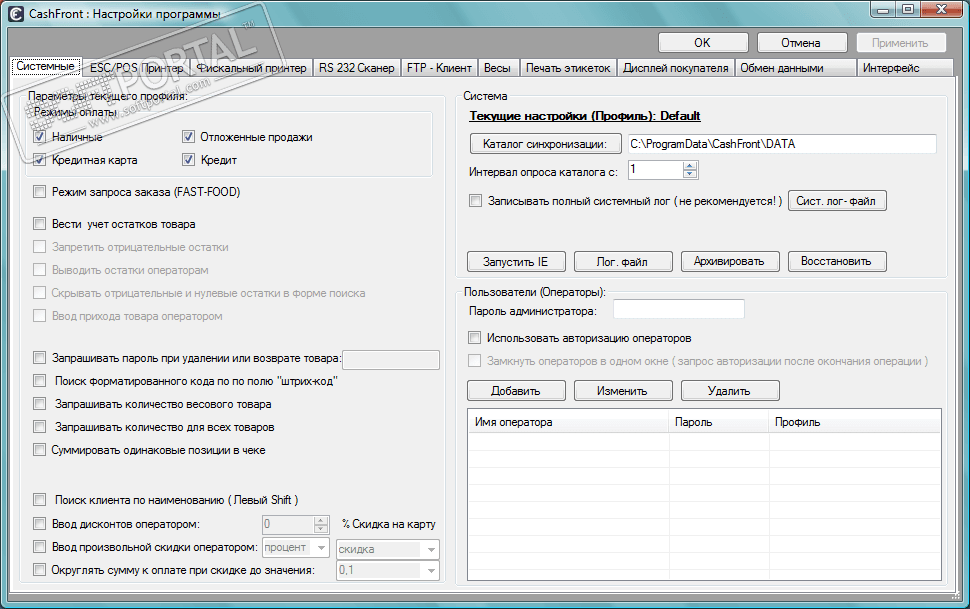Click the Текущие настройки (Профиль): Default link
970x609 pixels.
pyautogui.click(x=585, y=116)
